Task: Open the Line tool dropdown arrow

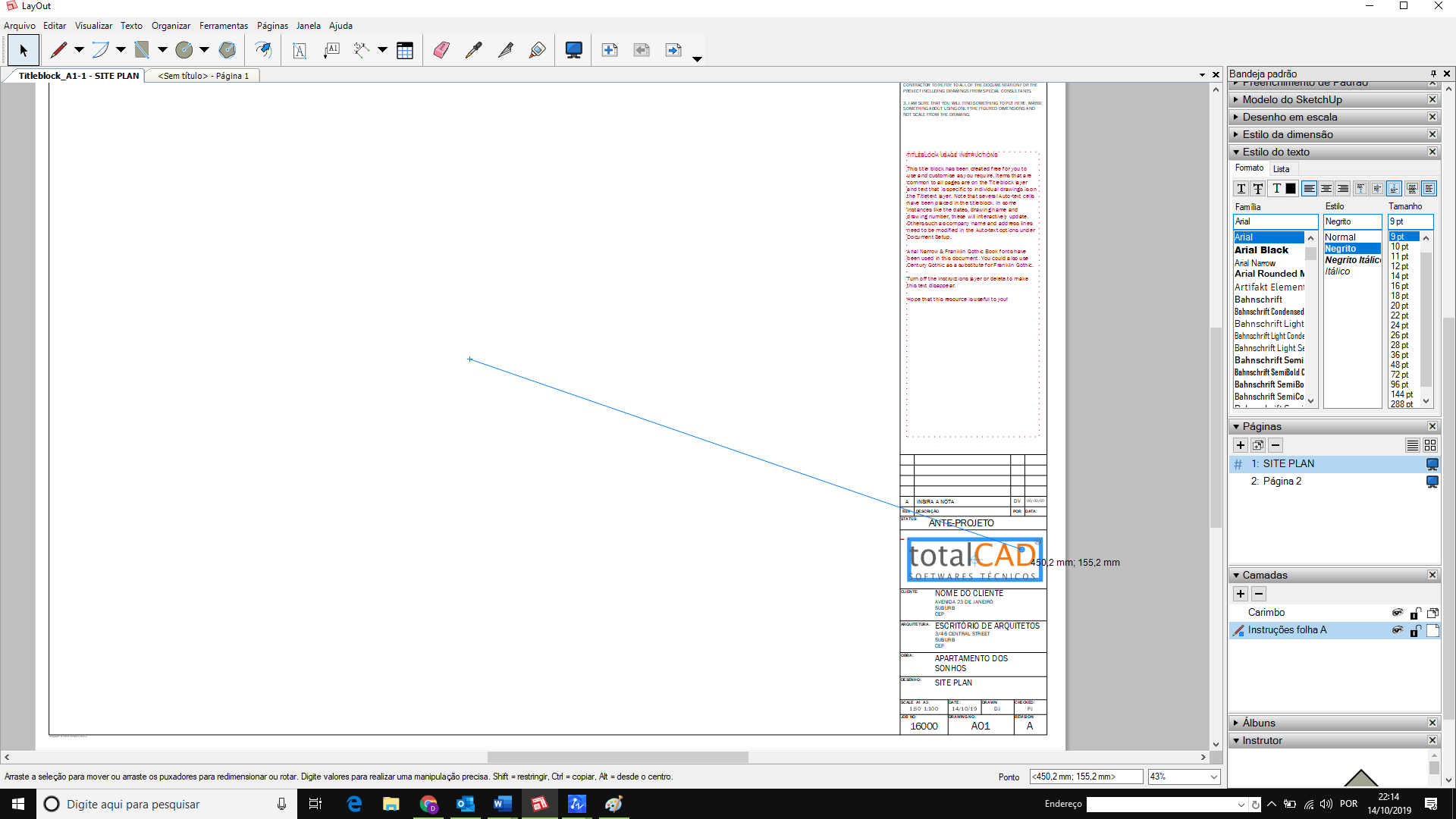Action: (79, 50)
